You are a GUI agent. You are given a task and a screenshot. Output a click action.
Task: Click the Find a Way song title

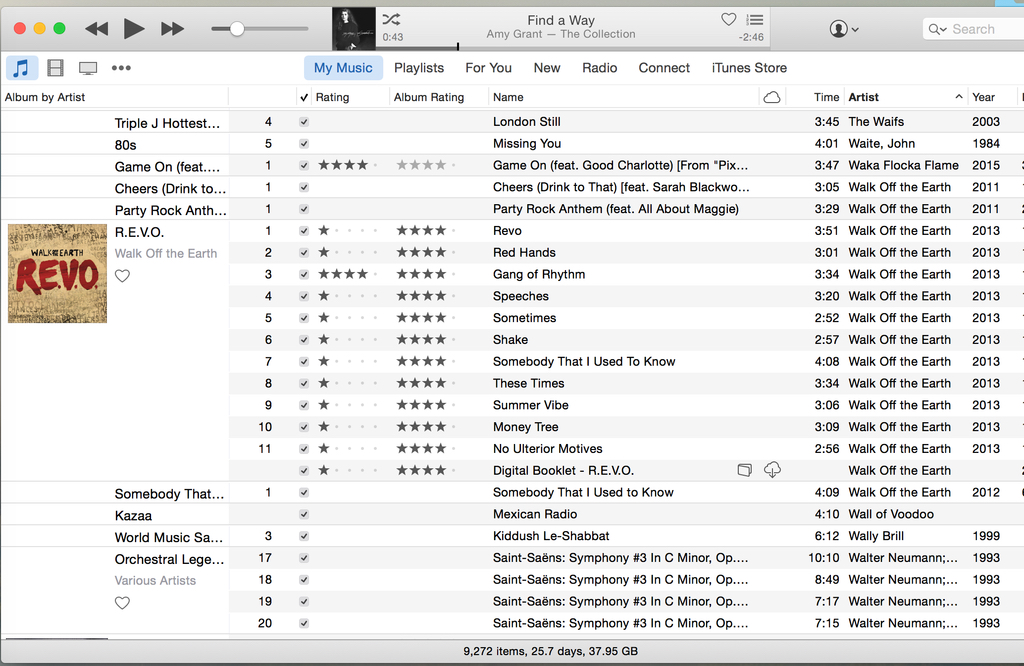(561, 20)
